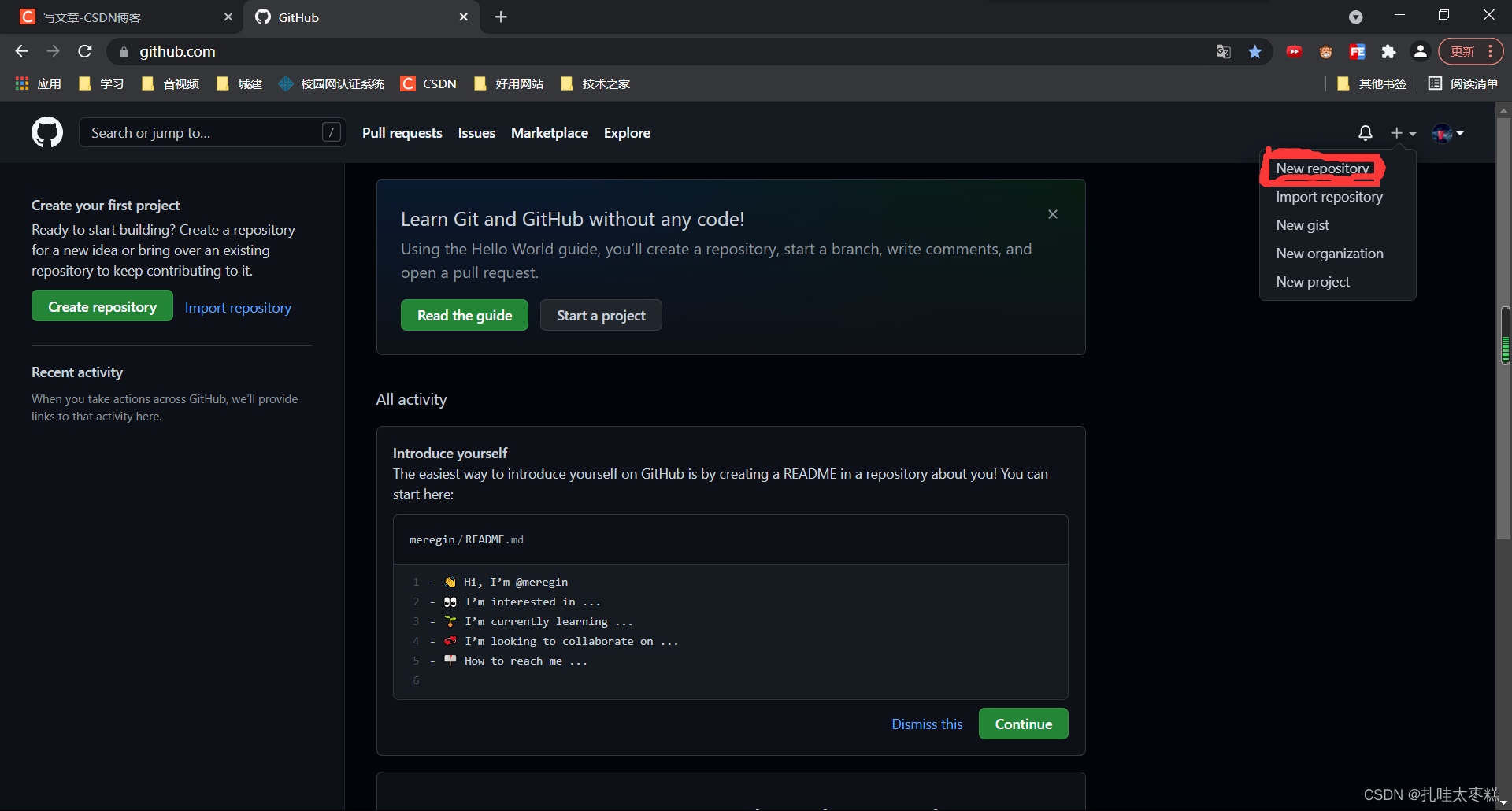Open Explore

tap(627, 133)
